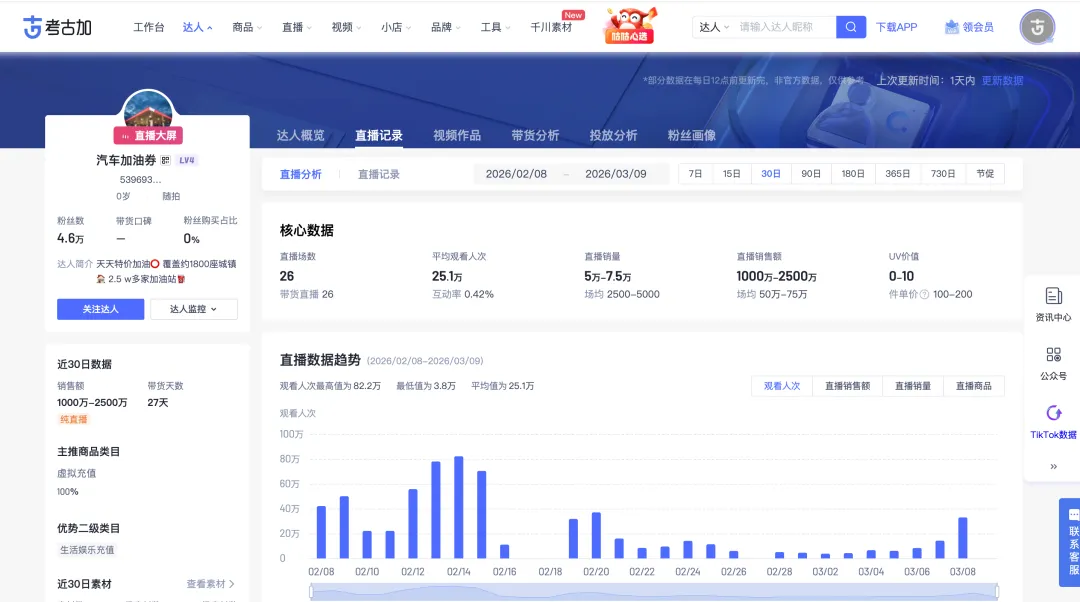1080x602 pixels.
Task: Click the 关注达人 button
Action: pos(100,309)
